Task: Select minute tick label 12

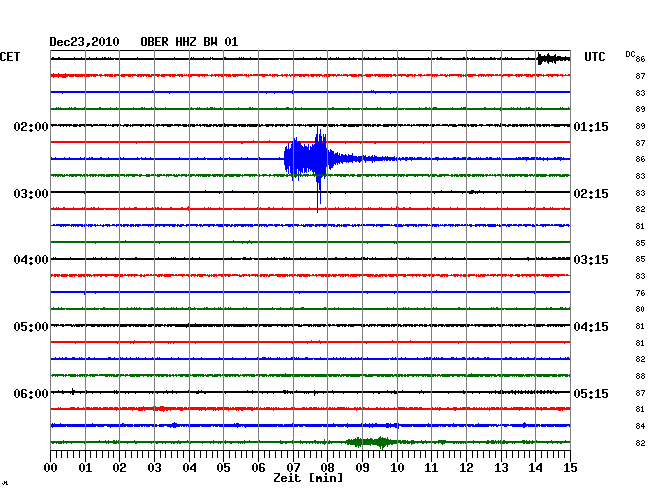Action: [x=466, y=468]
